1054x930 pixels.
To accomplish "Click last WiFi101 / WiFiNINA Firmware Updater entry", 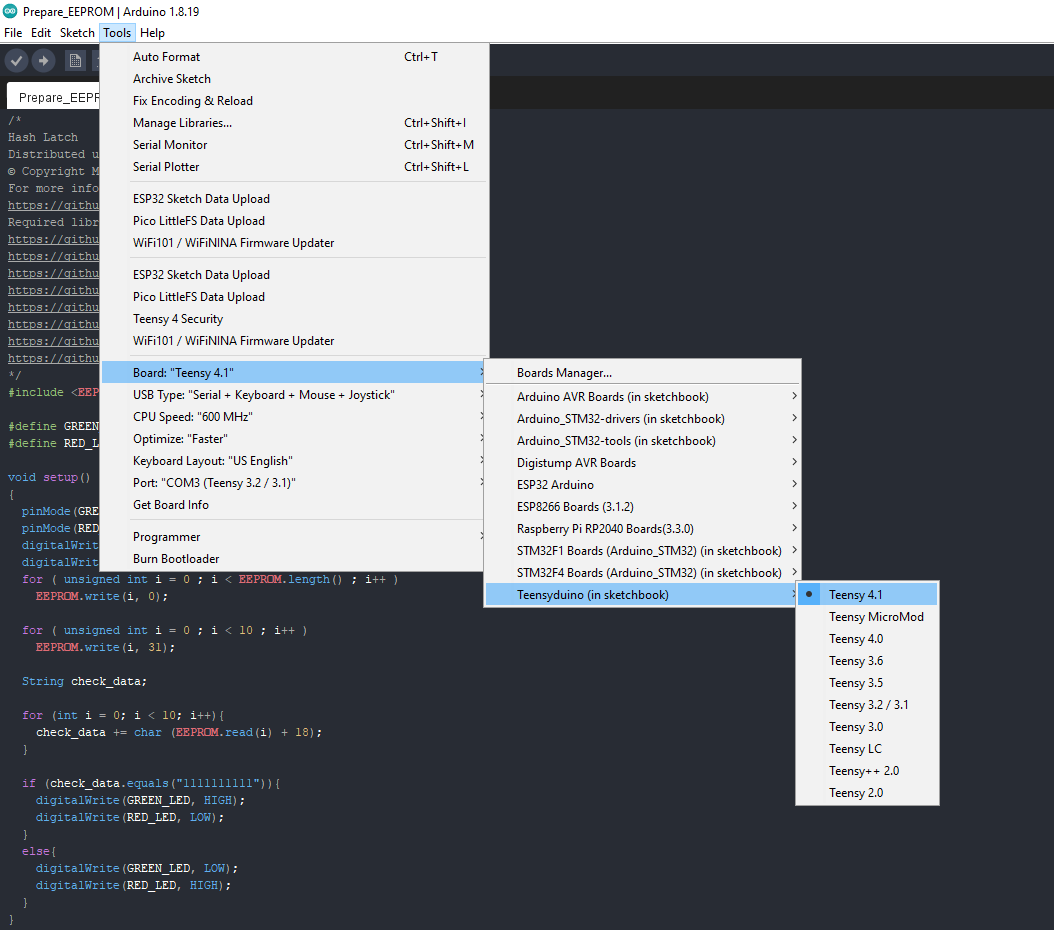I will click(x=294, y=341).
